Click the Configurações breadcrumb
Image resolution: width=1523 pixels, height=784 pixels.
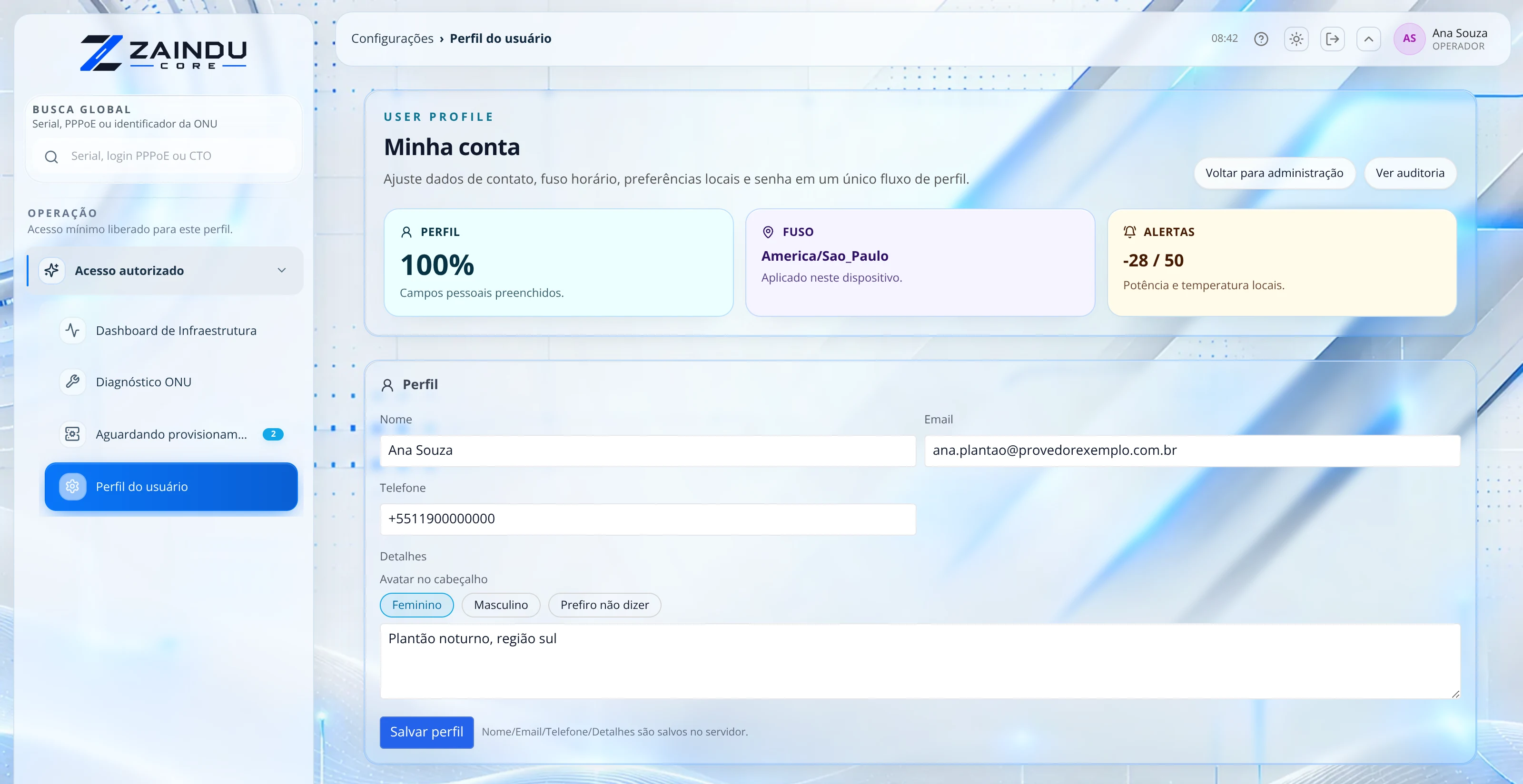(392, 39)
